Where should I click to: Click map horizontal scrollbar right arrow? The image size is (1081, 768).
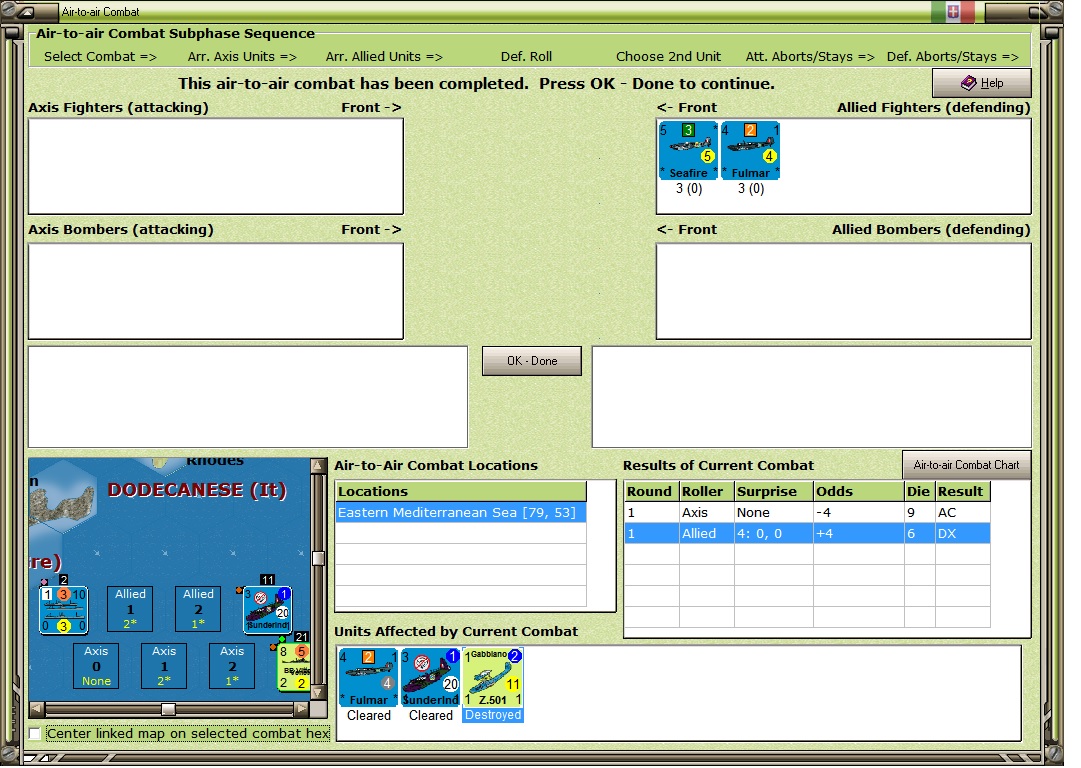[301, 709]
